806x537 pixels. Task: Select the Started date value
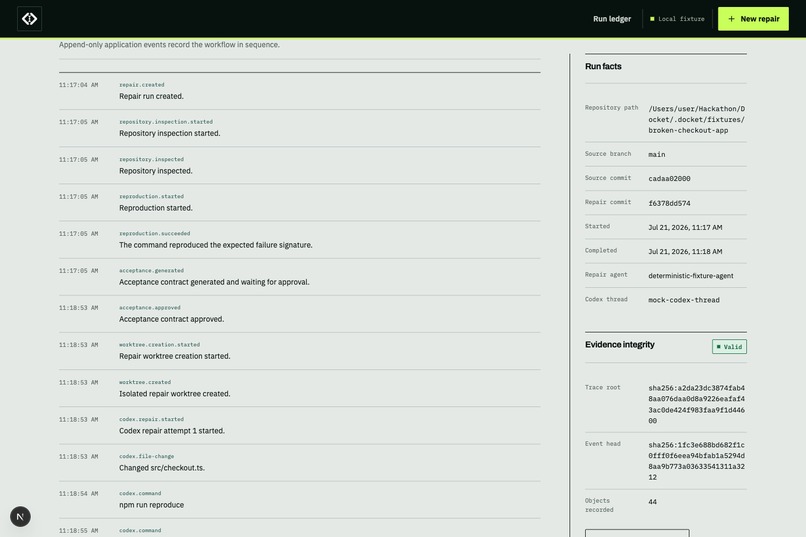pos(685,227)
